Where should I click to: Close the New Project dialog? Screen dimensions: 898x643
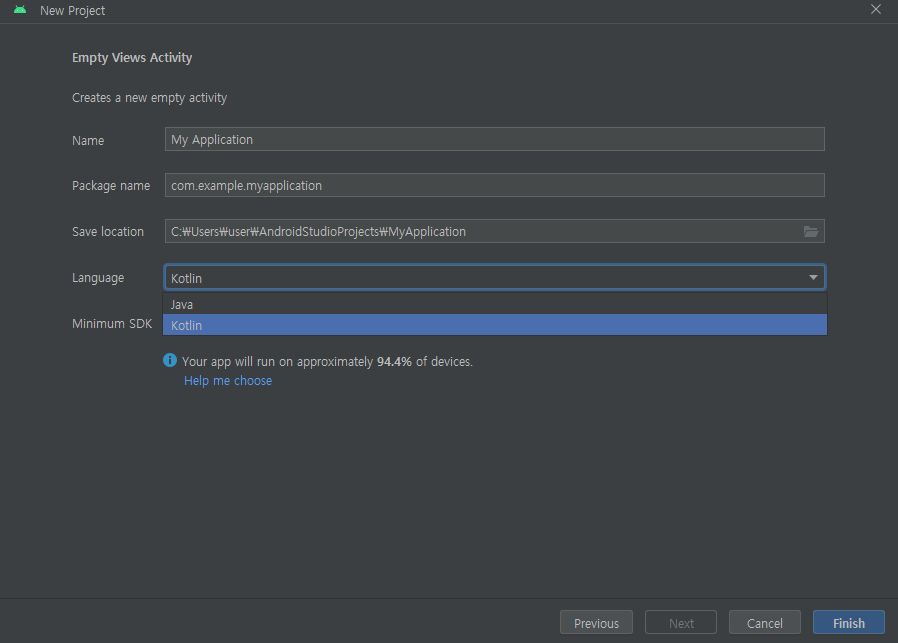pyautogui.click(x=876, y=9)
